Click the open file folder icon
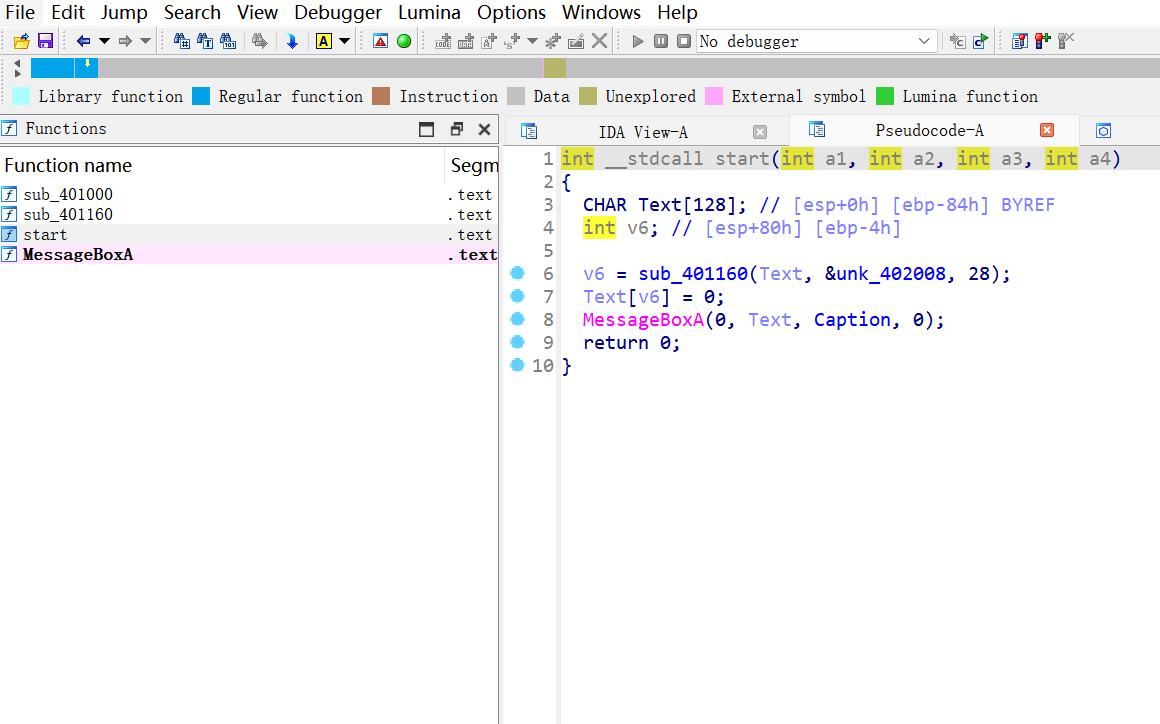The height and width of the screenshot is (724, 1160). pos(21,41)
